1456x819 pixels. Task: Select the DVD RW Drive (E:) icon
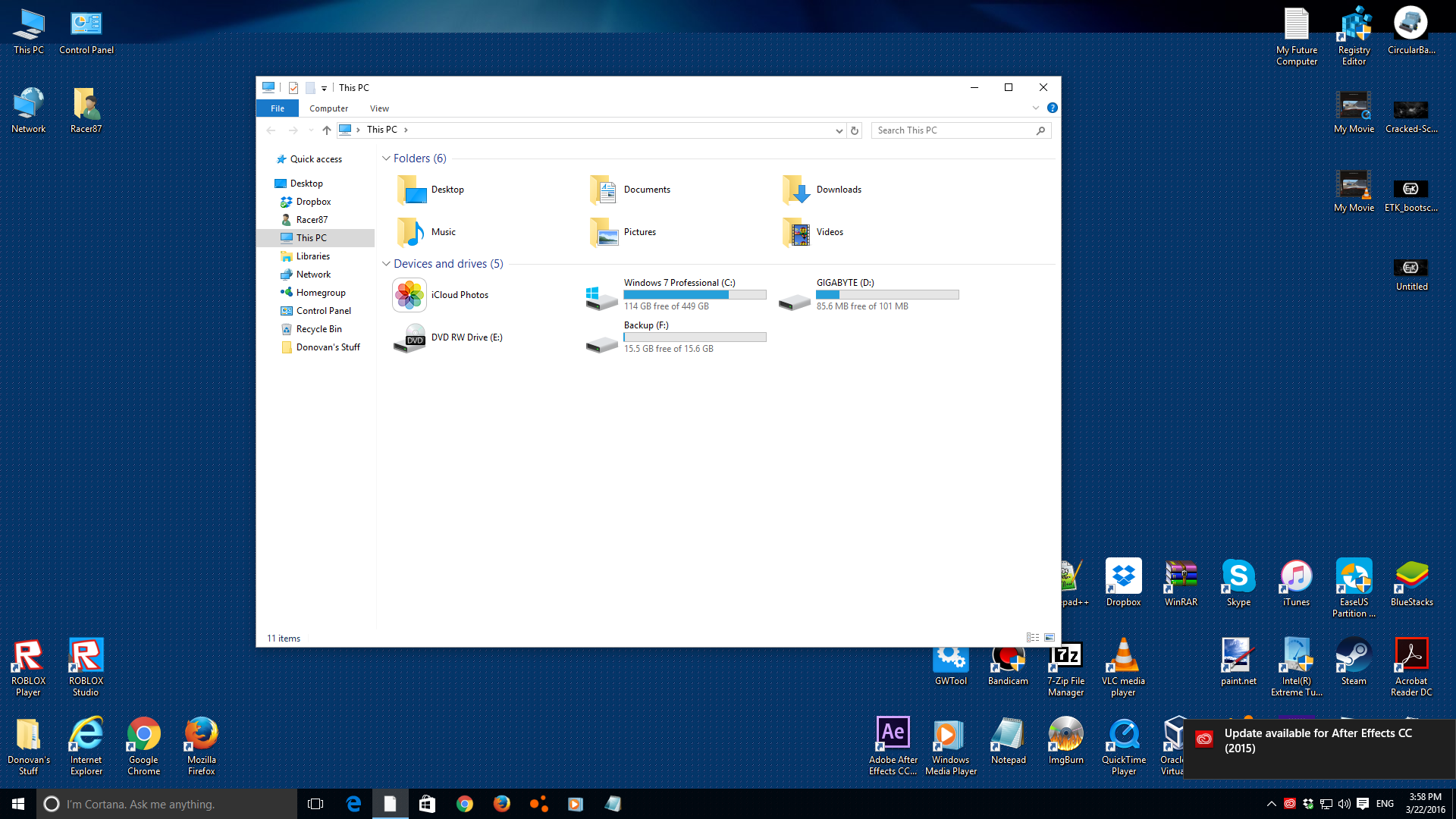click(x=409, y=337)
